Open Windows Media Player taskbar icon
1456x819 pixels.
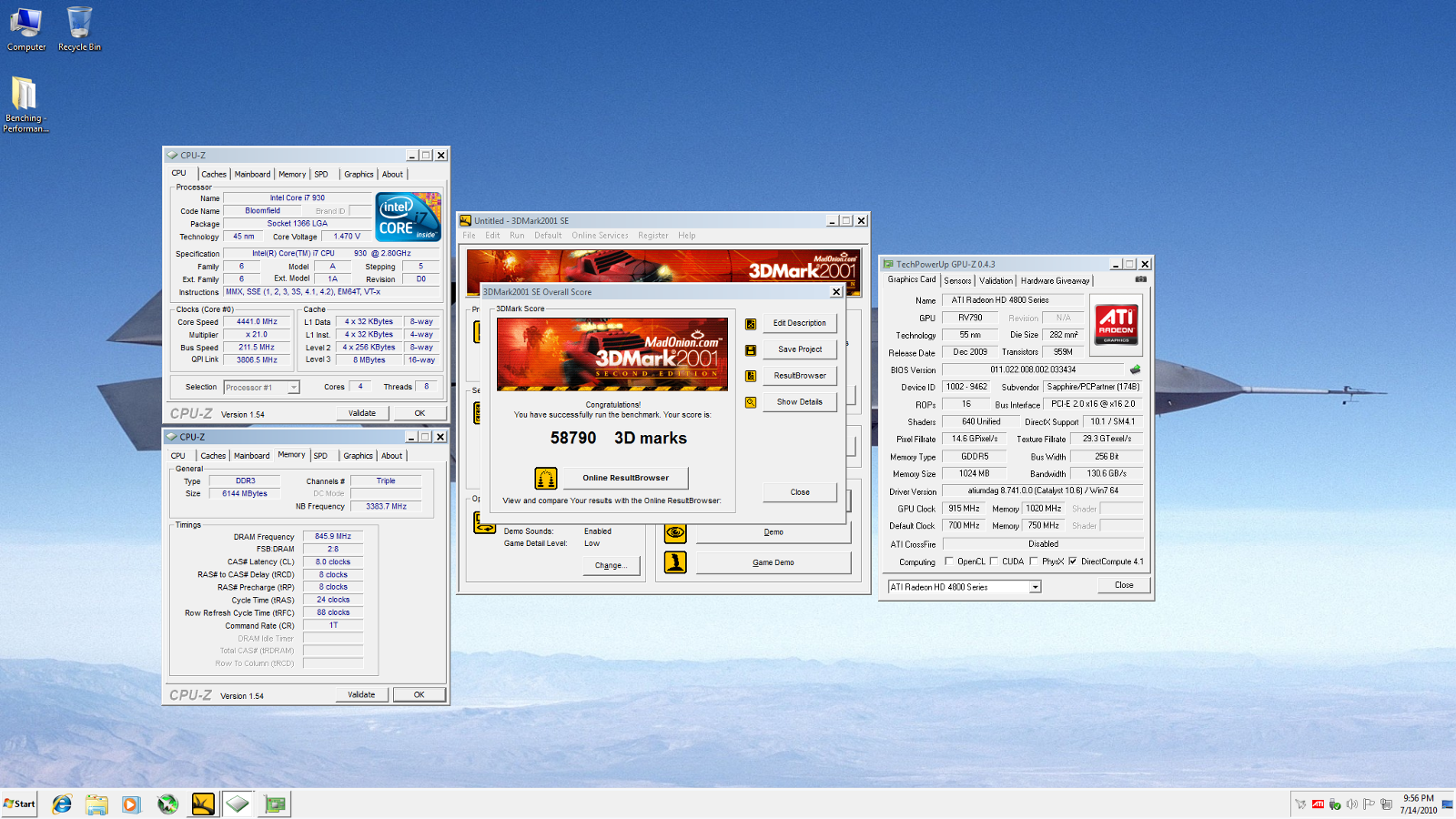point(131,804)
